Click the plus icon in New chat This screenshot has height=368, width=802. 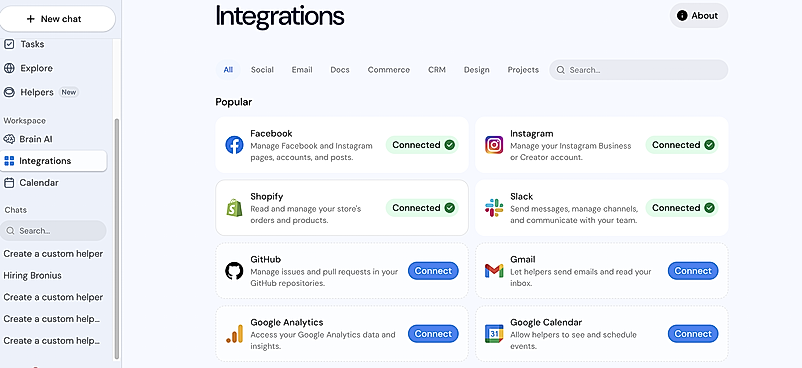pos(31,19)
